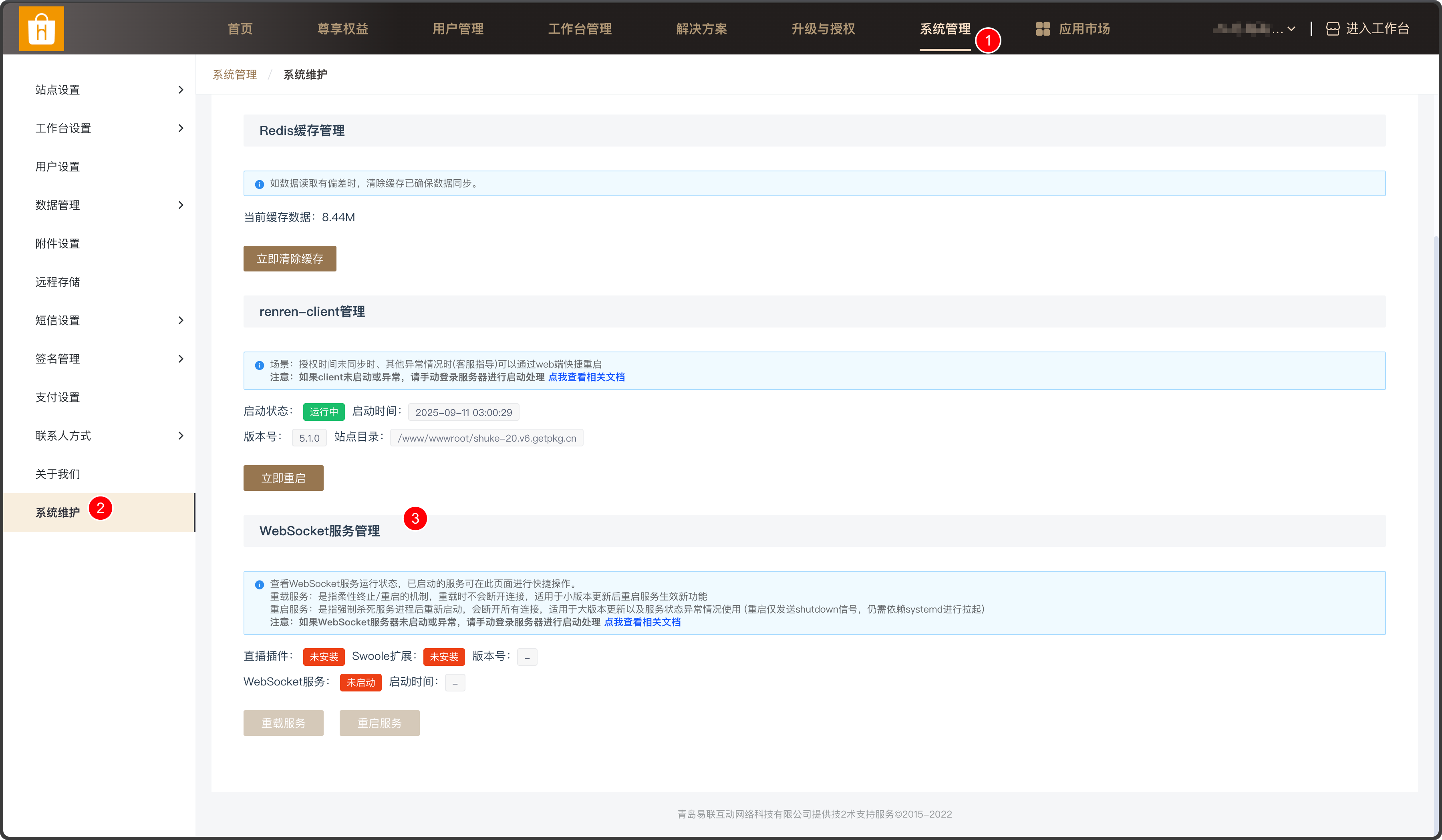The height and width of the screenshot is (840, 1442).
Task: Click the 立即清除缓存 button
Action: click(290, 259)
